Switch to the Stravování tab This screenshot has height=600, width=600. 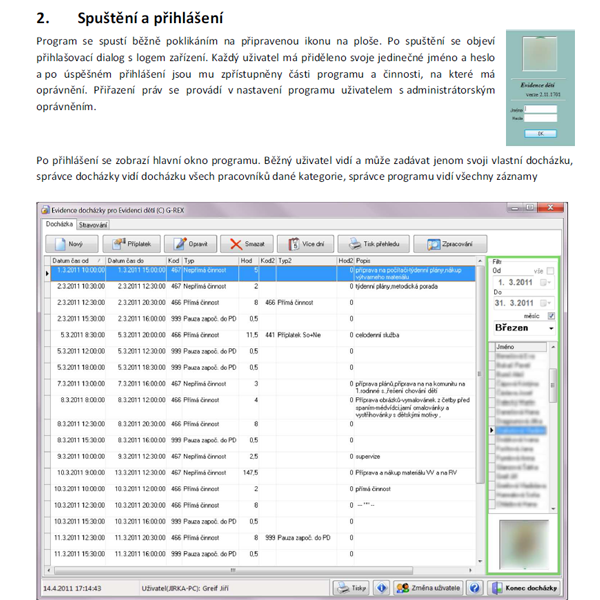[x=93, y=225]
